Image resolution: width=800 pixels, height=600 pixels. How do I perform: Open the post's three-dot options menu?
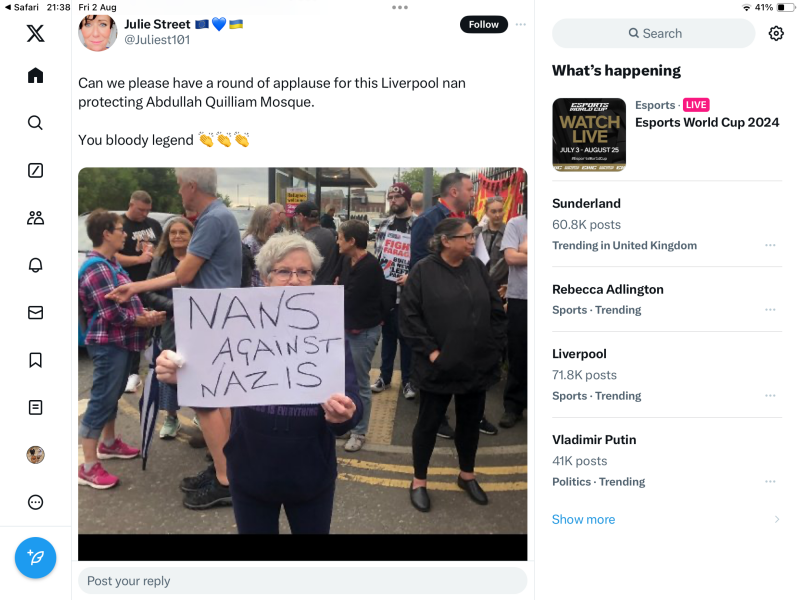(520, 24)
